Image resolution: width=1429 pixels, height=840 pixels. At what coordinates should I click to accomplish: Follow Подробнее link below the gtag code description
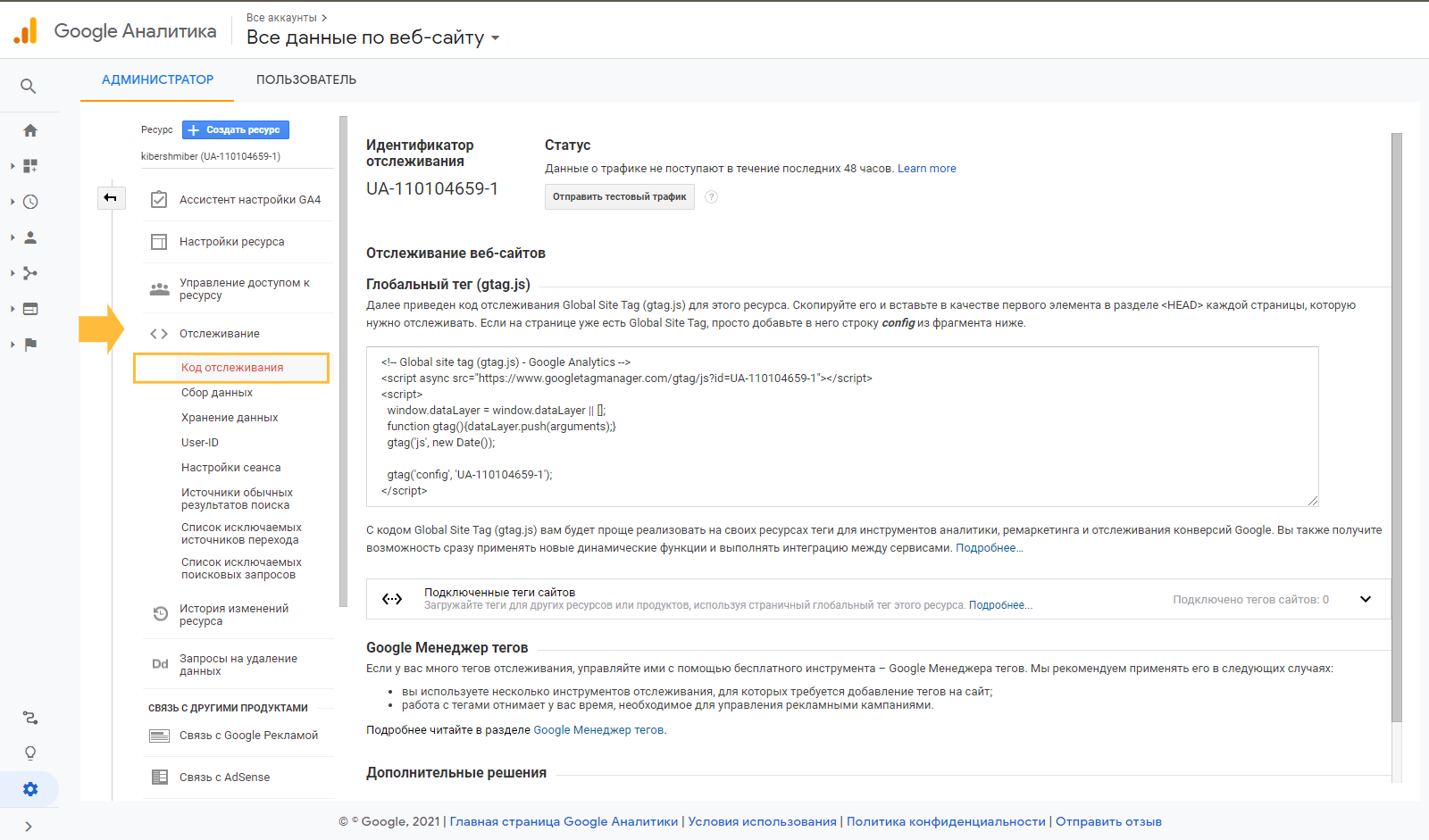[989, 548]
